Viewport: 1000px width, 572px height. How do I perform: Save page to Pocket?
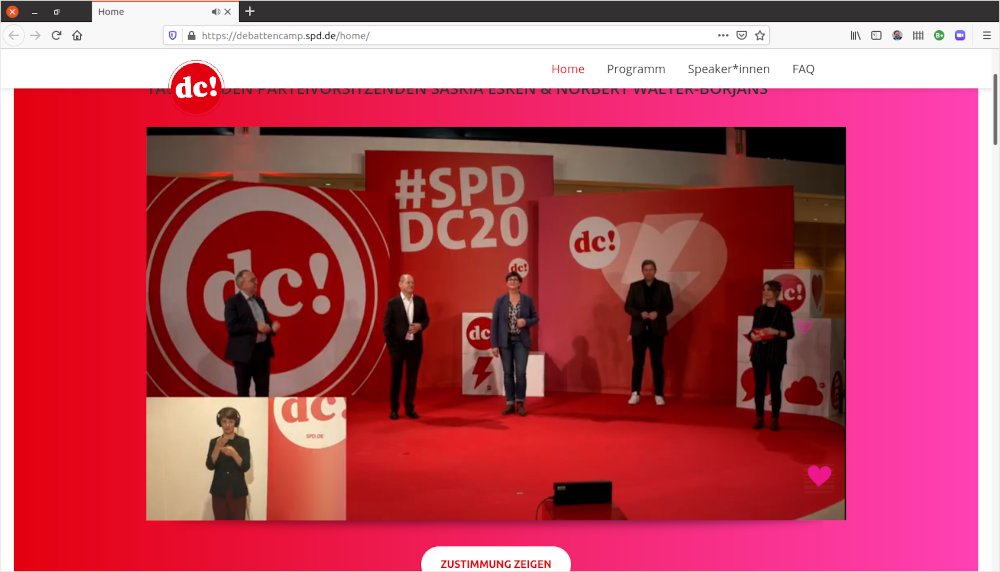(742, 36)
